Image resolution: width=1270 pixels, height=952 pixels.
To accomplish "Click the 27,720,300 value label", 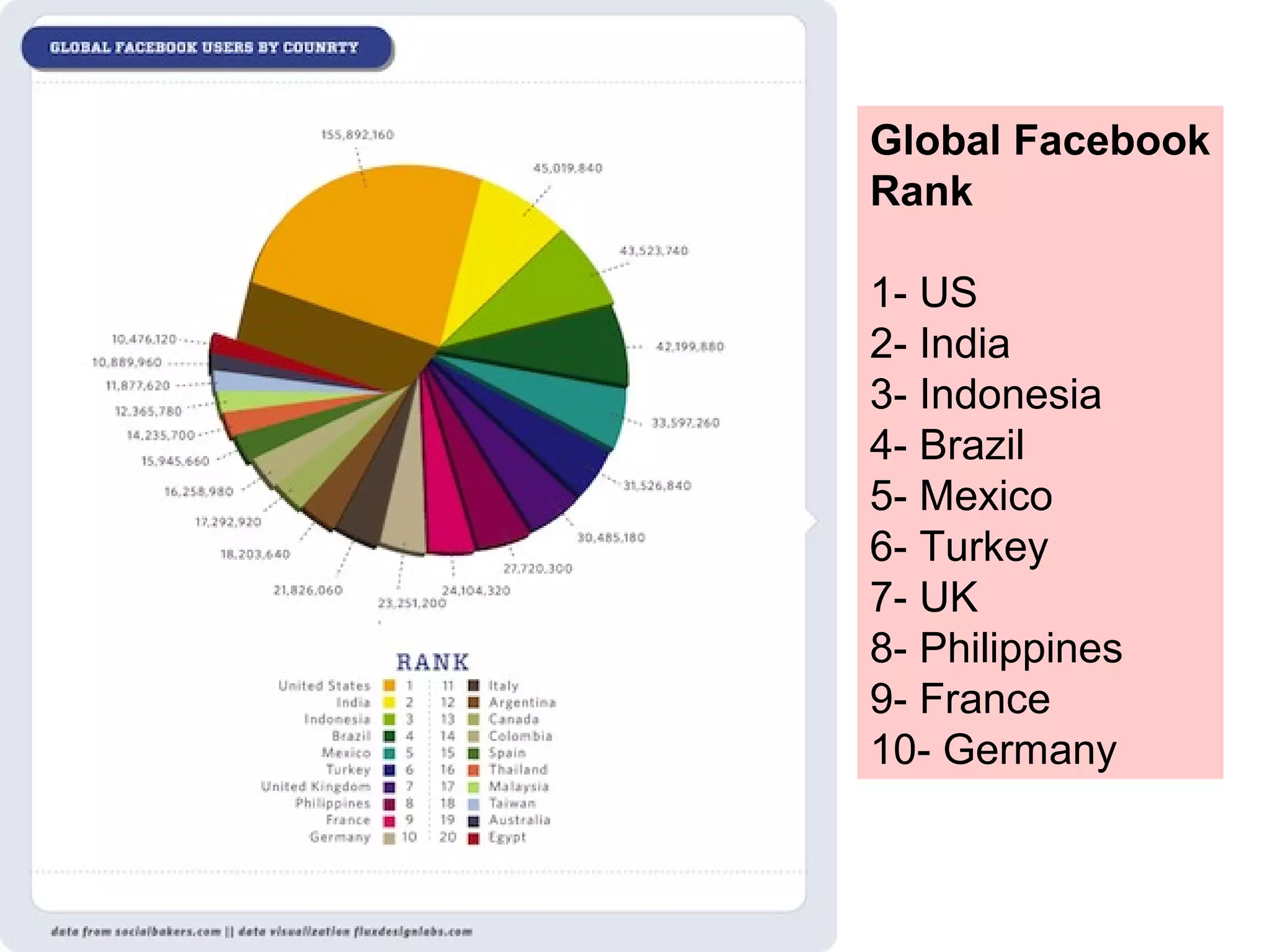I will (x=538, y=568).
